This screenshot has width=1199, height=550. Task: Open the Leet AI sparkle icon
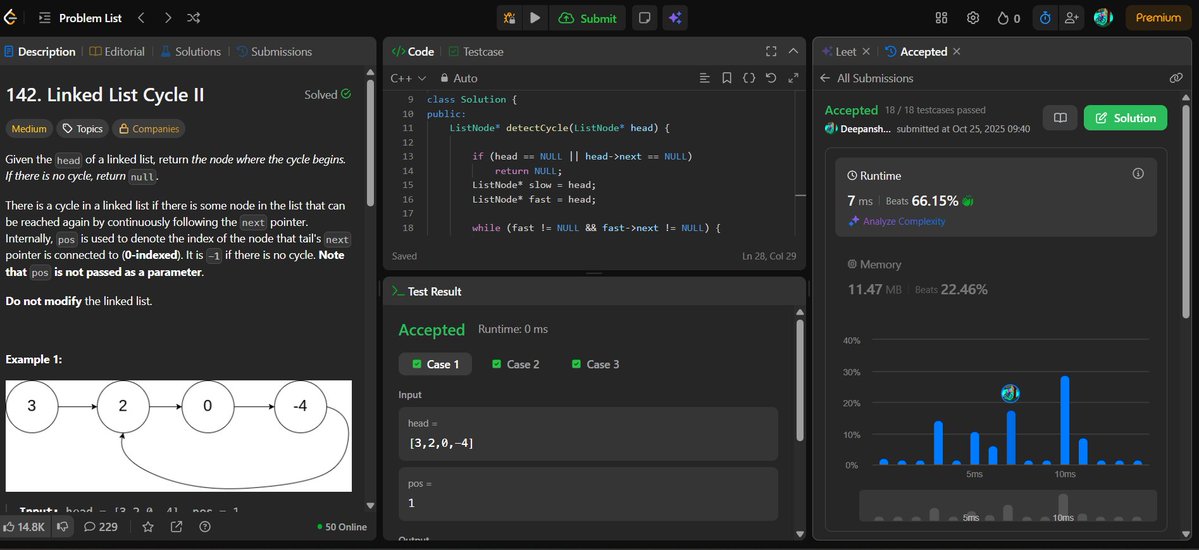[x=674, y=18]
